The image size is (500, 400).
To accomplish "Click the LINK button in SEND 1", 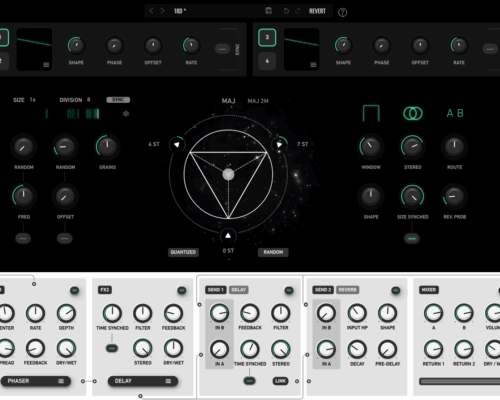I will coord(280,381).
